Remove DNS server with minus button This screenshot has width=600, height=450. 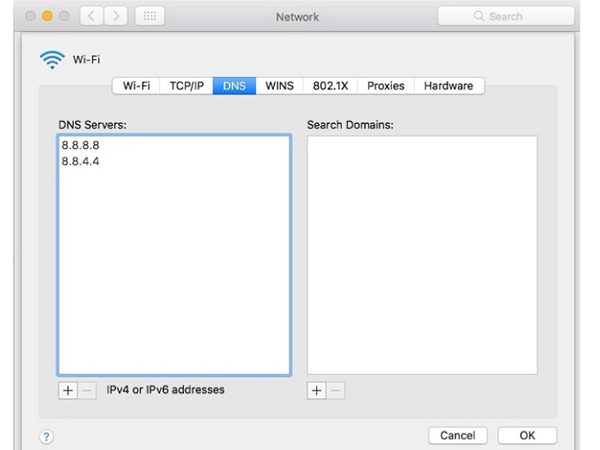tap(87, 390)
